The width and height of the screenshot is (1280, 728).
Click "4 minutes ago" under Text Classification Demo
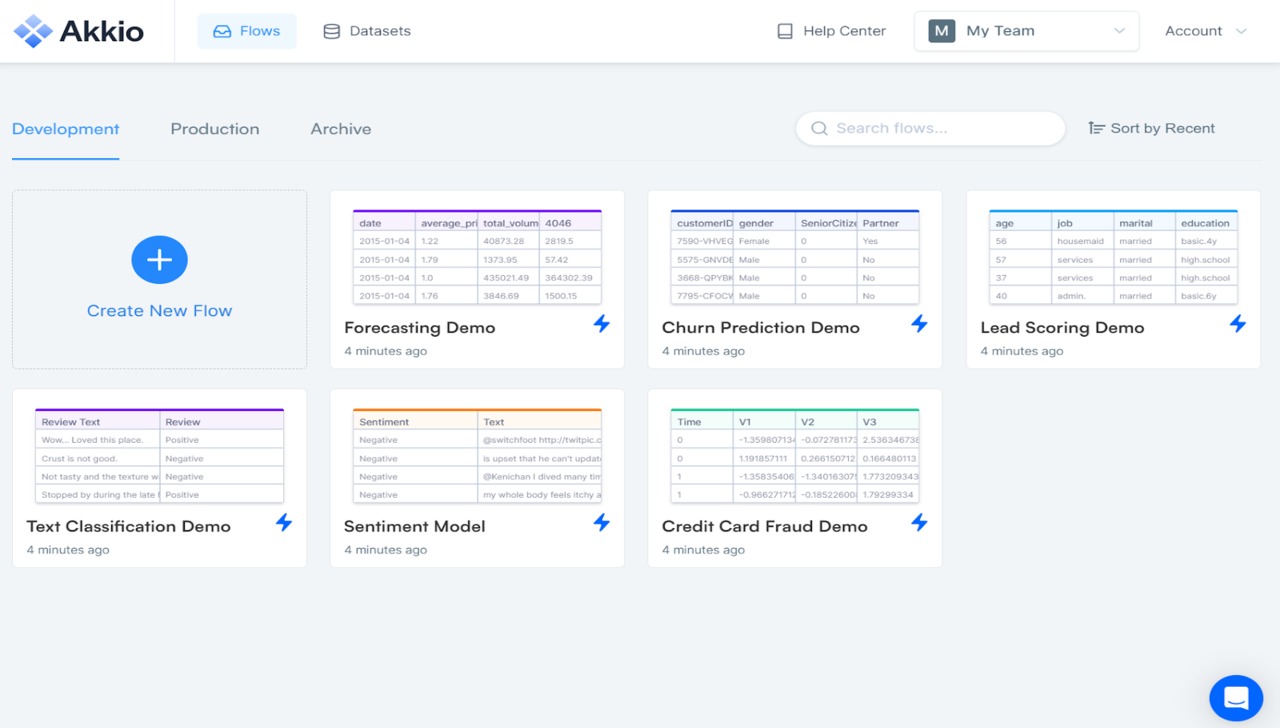point(68,550)
